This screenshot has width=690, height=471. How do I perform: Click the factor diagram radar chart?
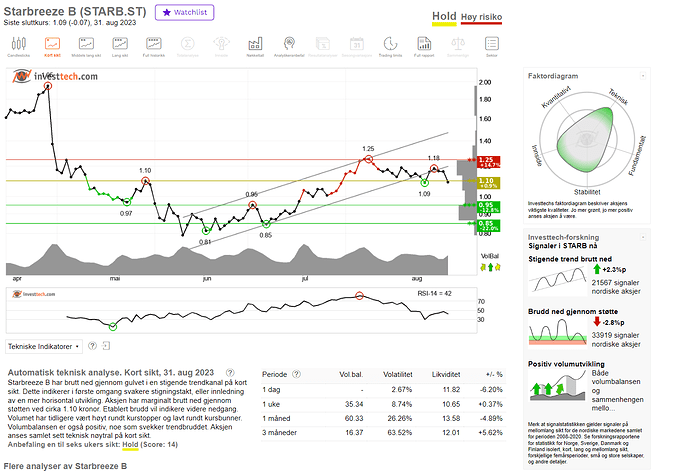[587, 140]
